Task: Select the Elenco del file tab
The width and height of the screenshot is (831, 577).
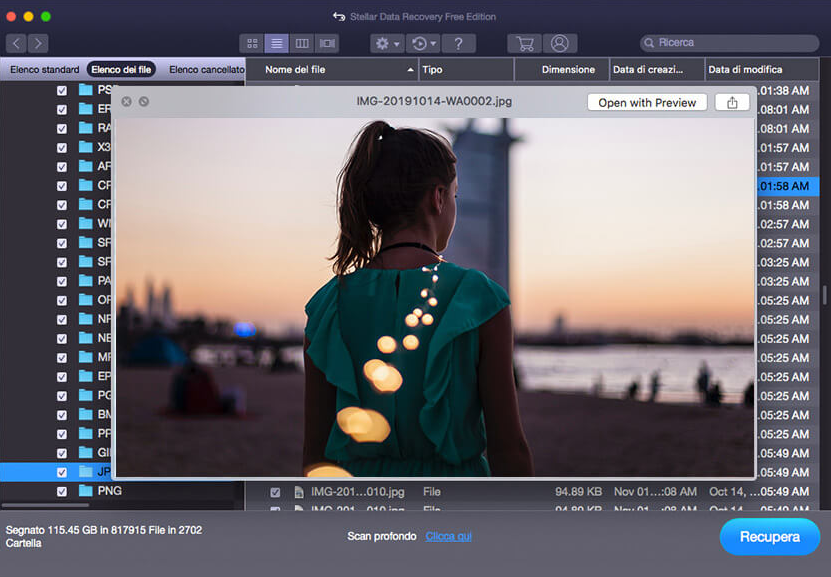Action: (121, 69)
